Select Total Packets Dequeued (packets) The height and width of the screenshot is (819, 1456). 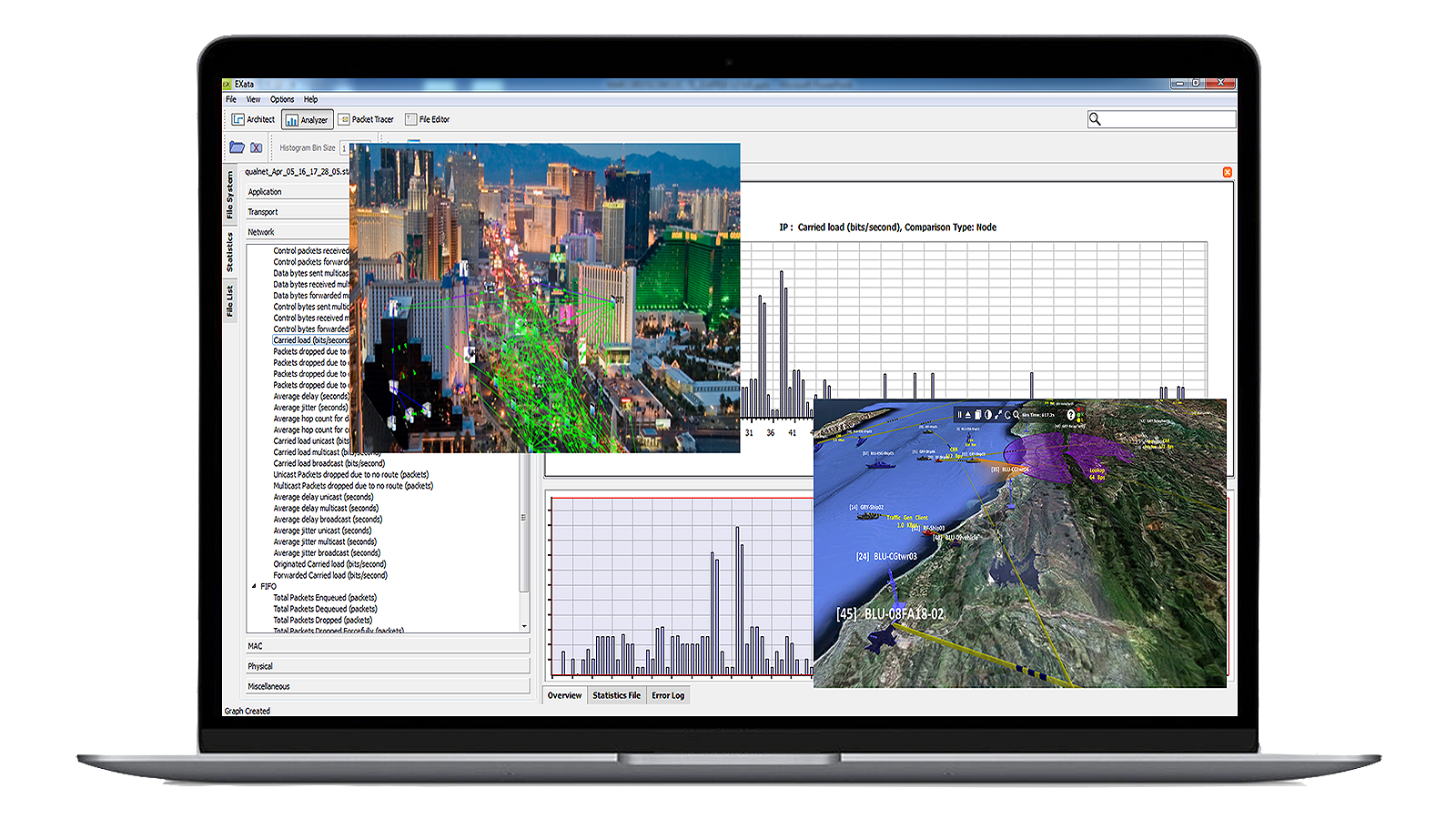click(x=325, y=609)
